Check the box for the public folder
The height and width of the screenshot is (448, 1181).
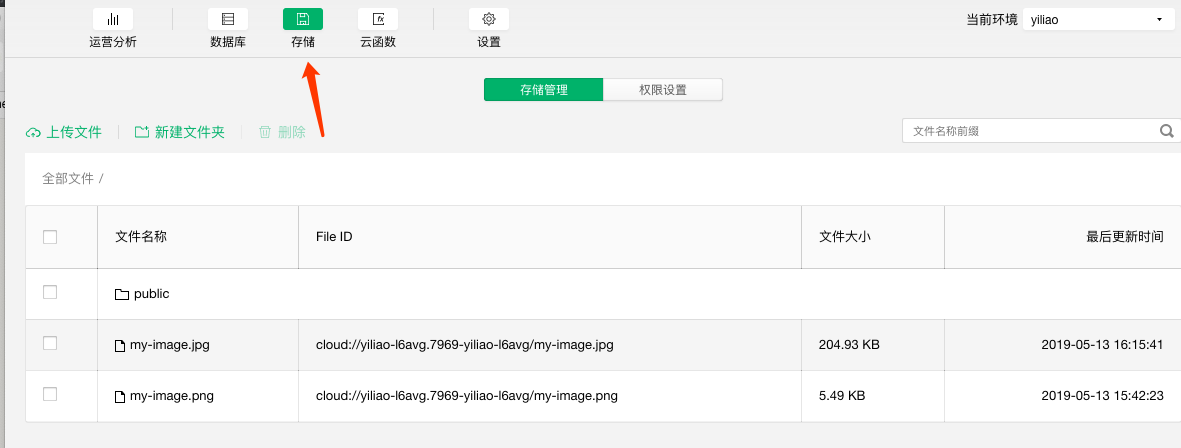[x=50, y=292]
